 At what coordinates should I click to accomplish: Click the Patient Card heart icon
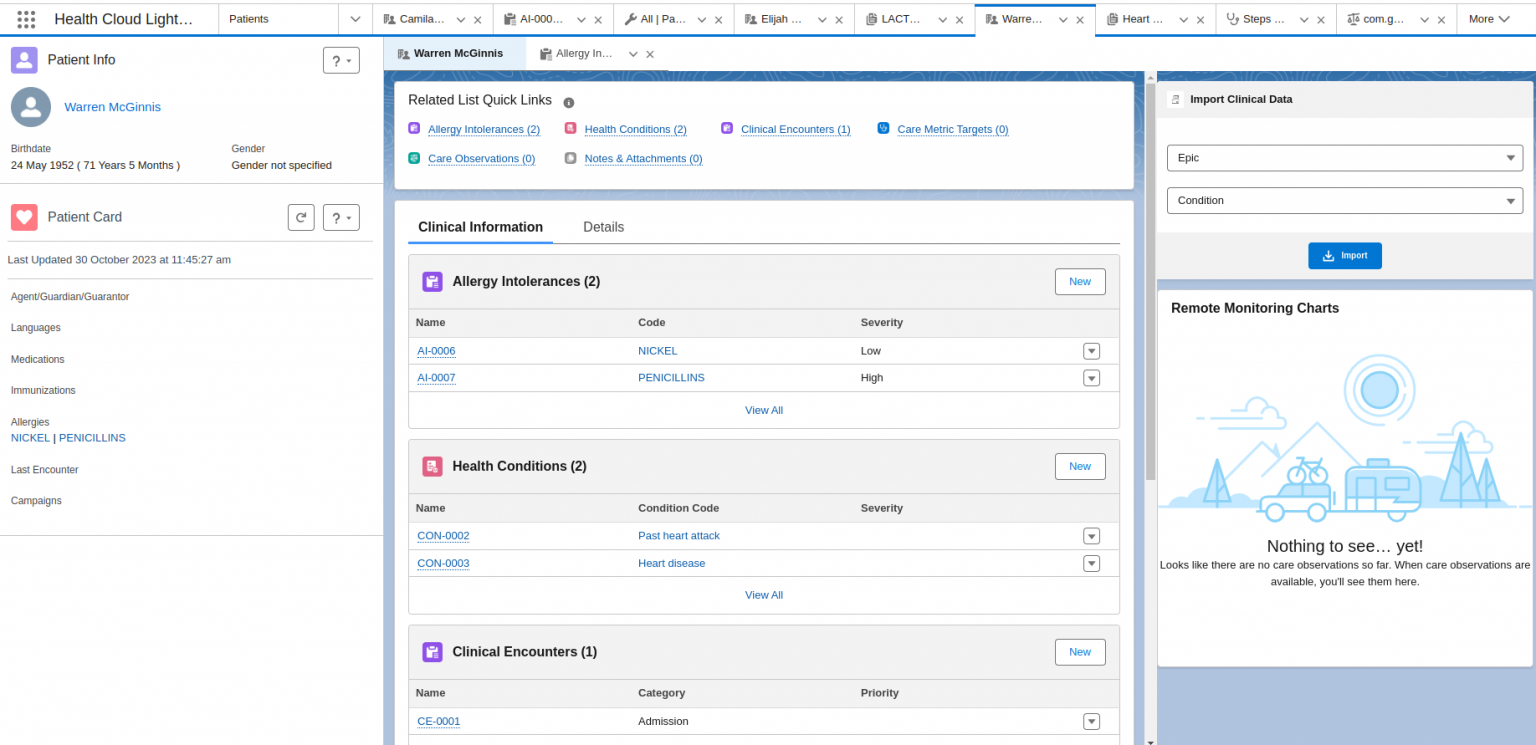tap(24, 217)
